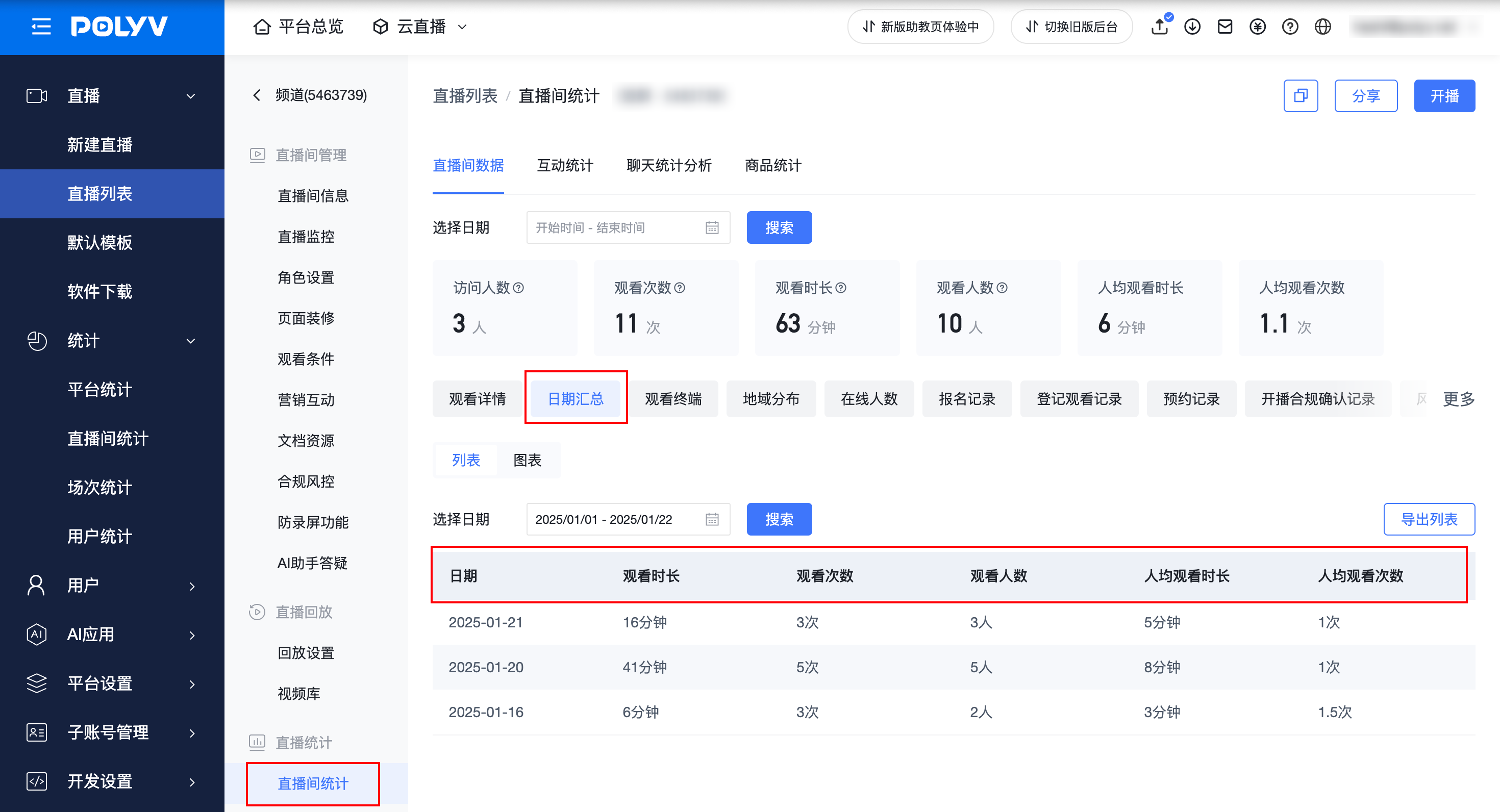Open the download center icon

point(1192,27)
